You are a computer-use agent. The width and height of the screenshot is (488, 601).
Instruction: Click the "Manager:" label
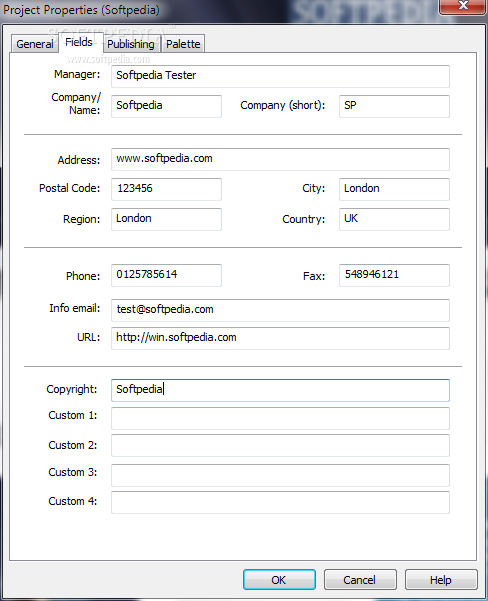tap(77, 74)
